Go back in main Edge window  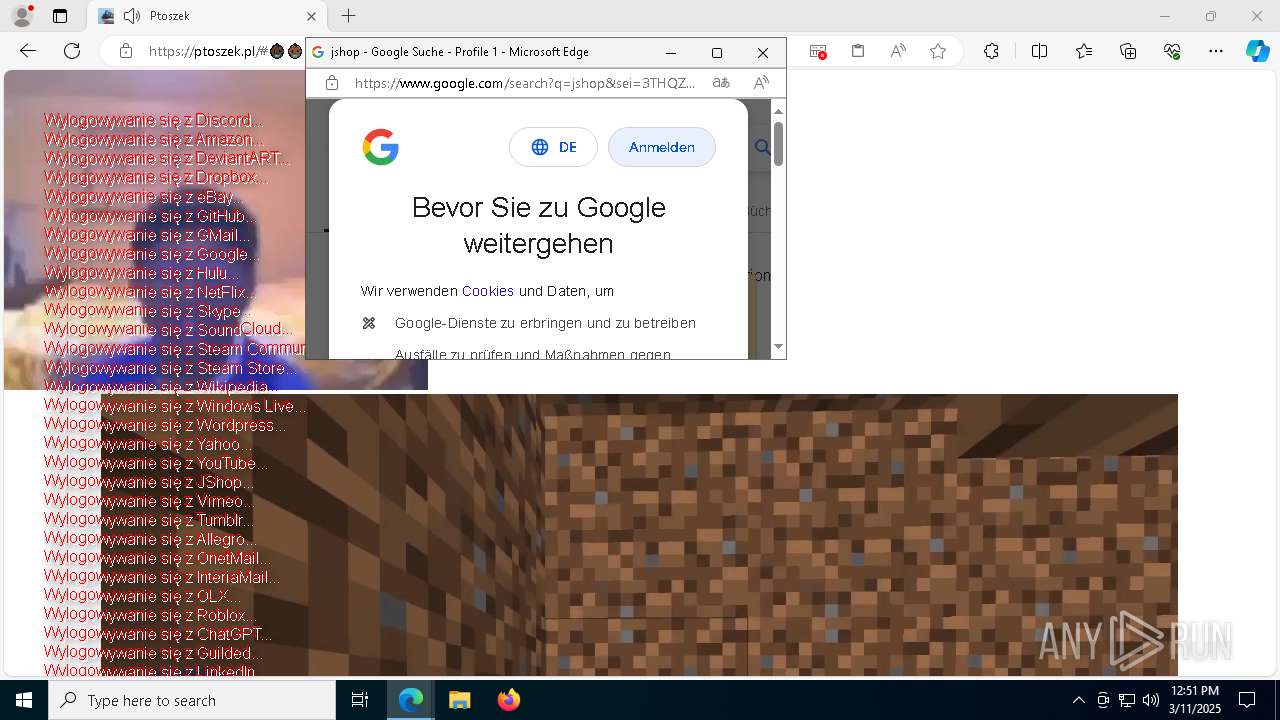(28, 51)
